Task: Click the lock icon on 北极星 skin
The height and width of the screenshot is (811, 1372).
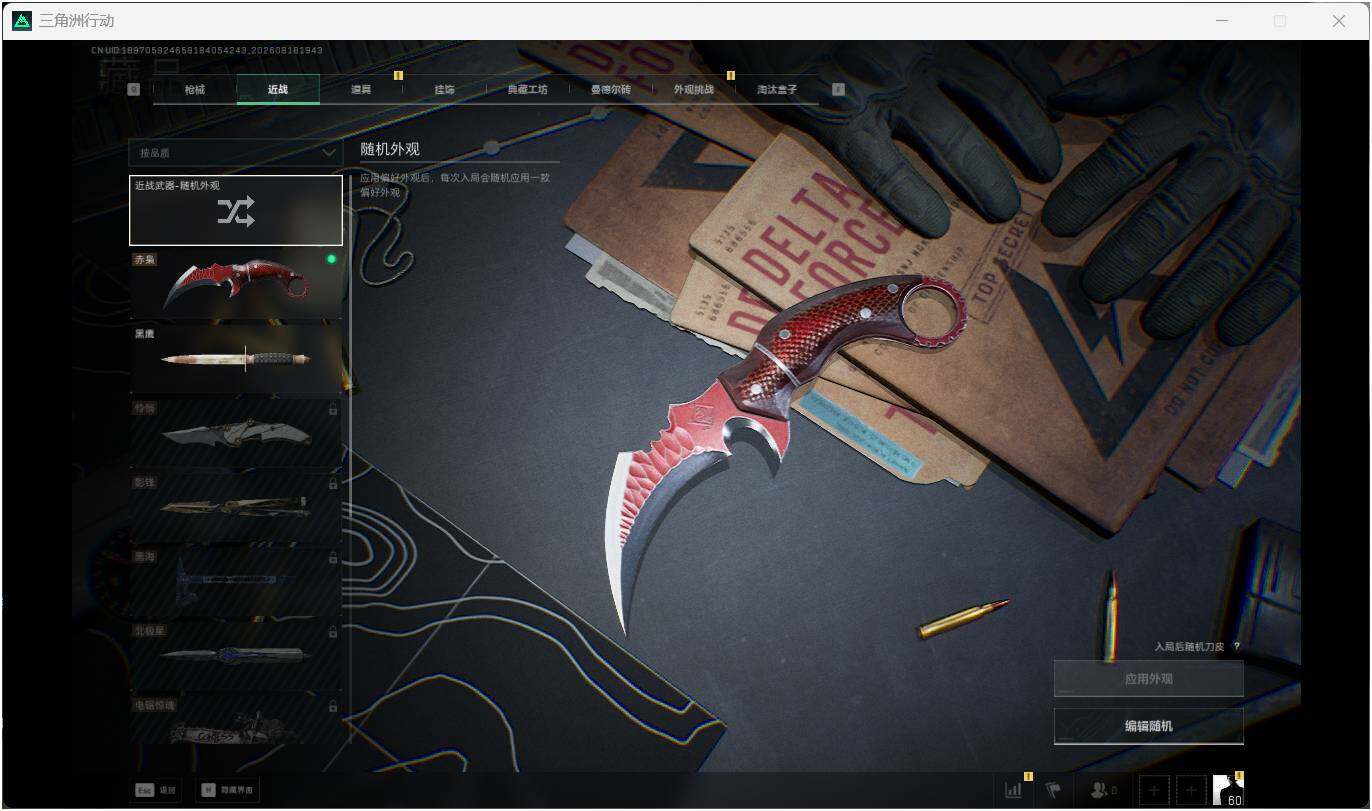Action: point(333,632)
